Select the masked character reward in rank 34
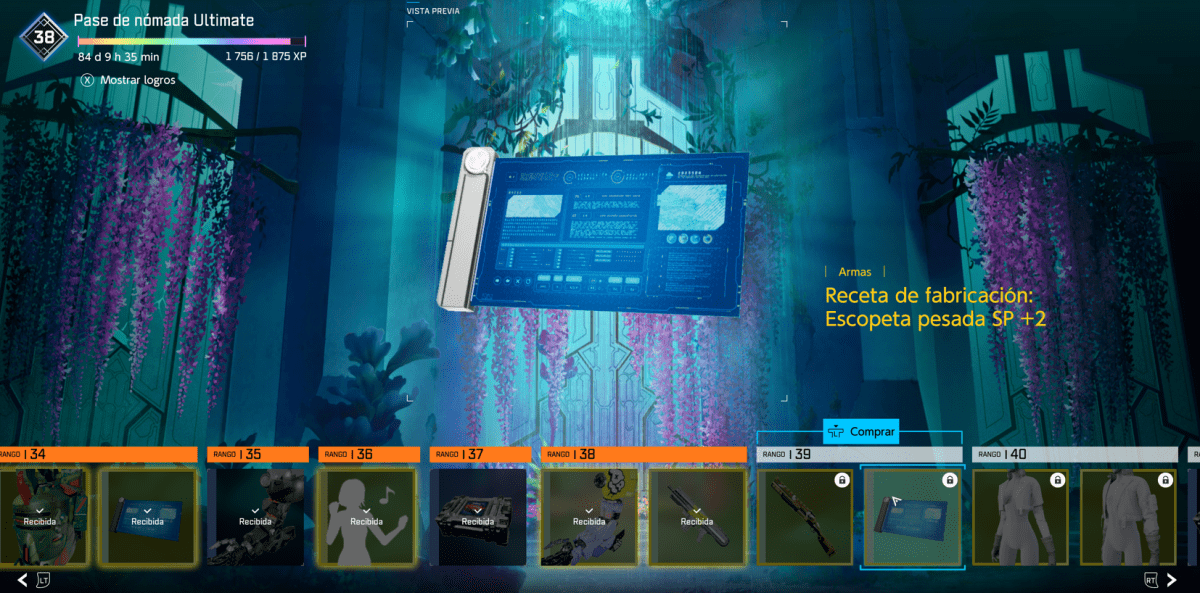The image size is (1200, 593). tap(42, 517)
